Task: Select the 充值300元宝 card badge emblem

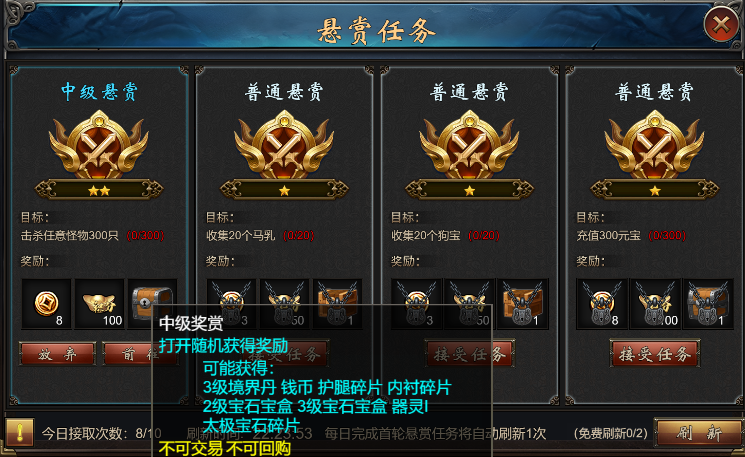Action: [654, 145]
